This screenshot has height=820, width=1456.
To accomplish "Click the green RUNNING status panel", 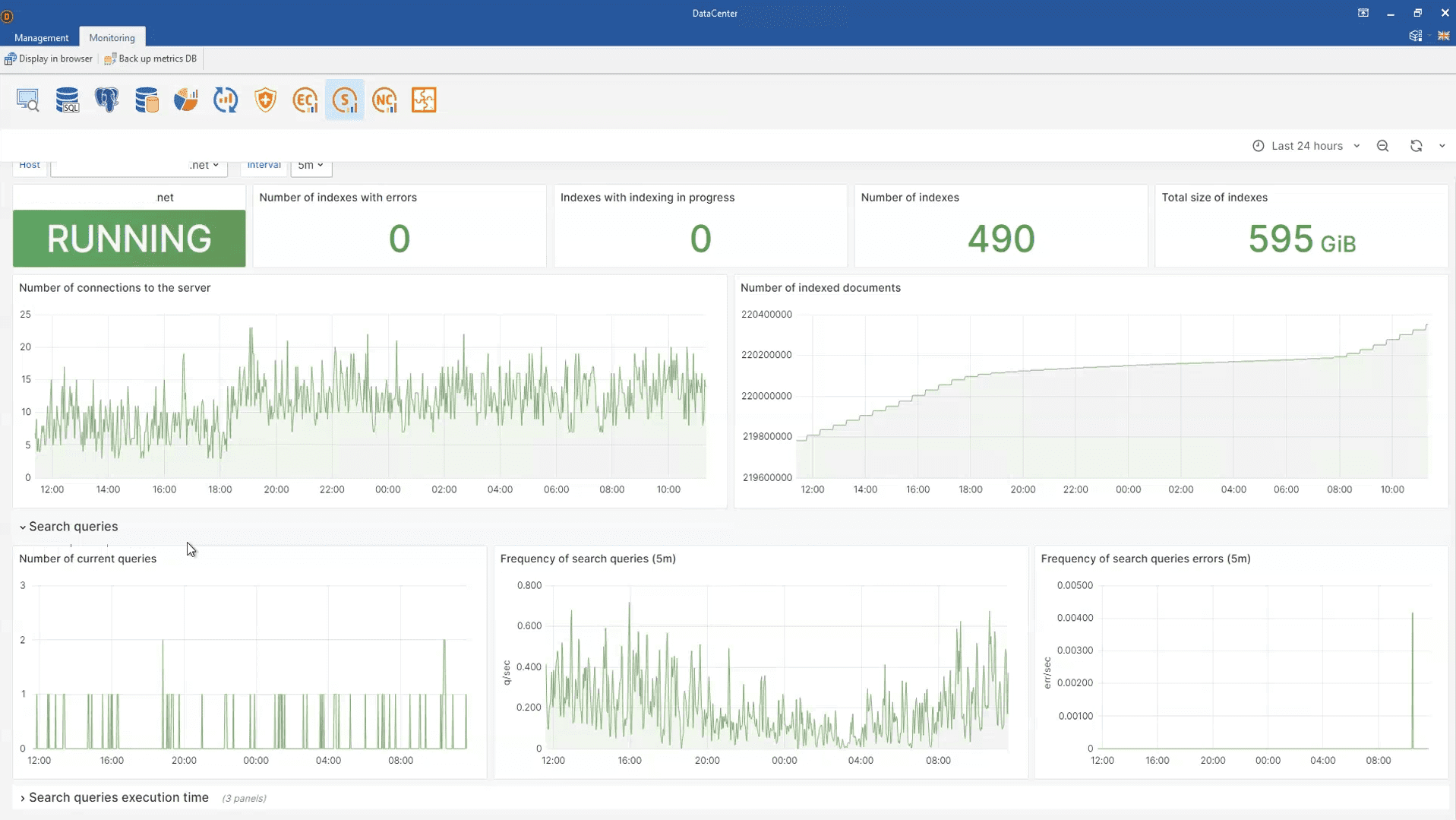I will [x=129, y=239].
